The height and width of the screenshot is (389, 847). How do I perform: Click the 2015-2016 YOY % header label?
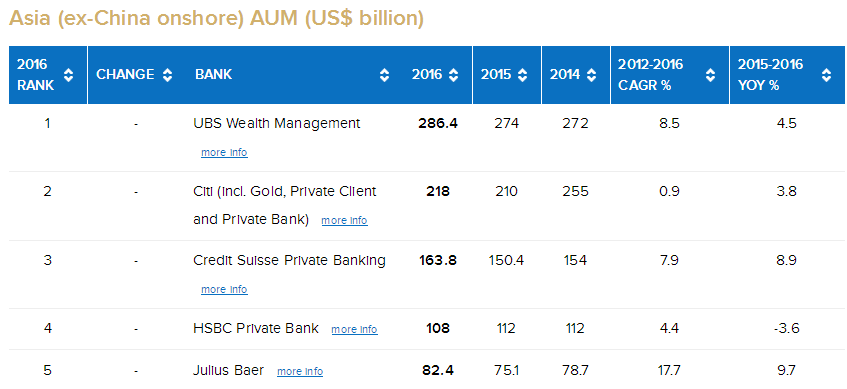(x=770, y=75)
